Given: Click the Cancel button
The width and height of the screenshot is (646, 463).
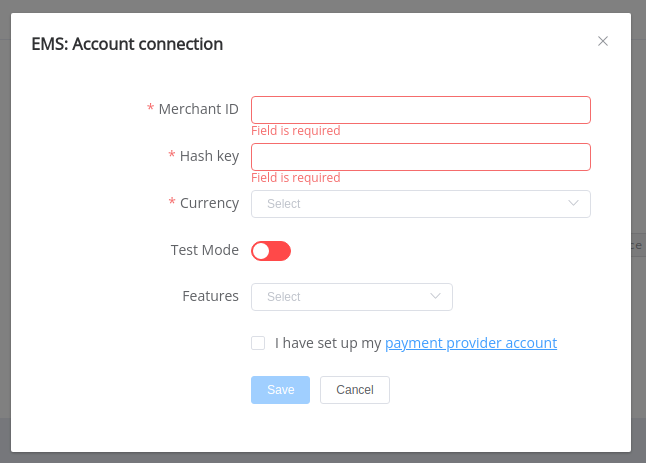Looking at the screenshot, I should 355,390.
